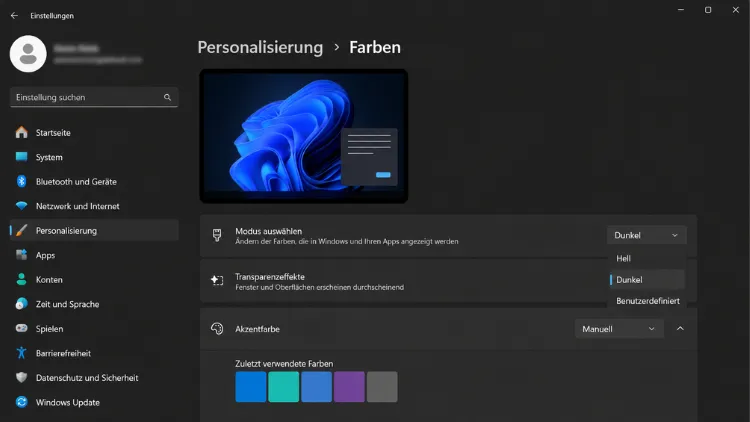
Task: Click the Zuletzt verwendete Farben label
Action: pos(284,364)
